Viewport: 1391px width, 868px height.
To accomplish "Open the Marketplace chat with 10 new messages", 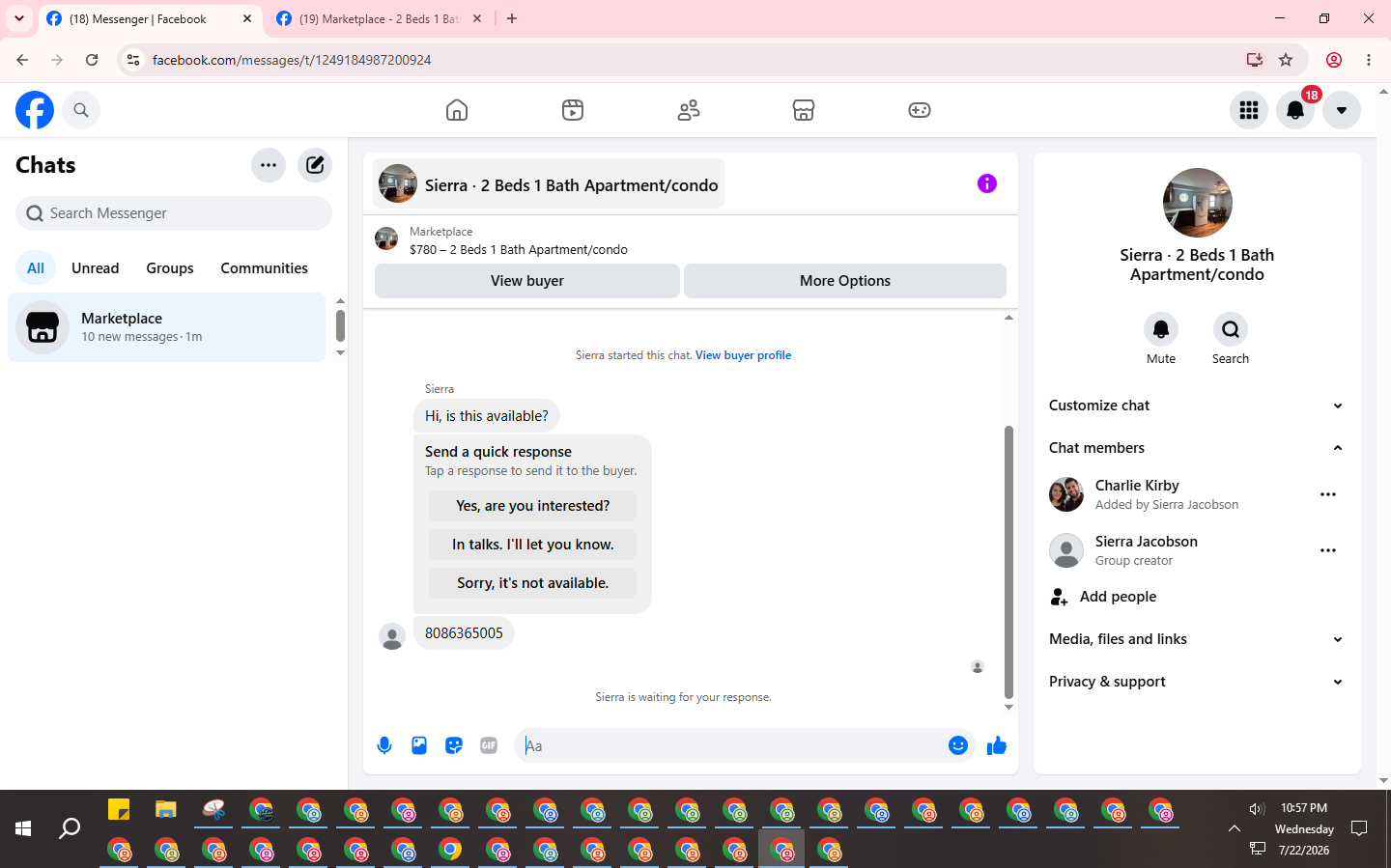I will pyautogui.click(x=167, y=327).
